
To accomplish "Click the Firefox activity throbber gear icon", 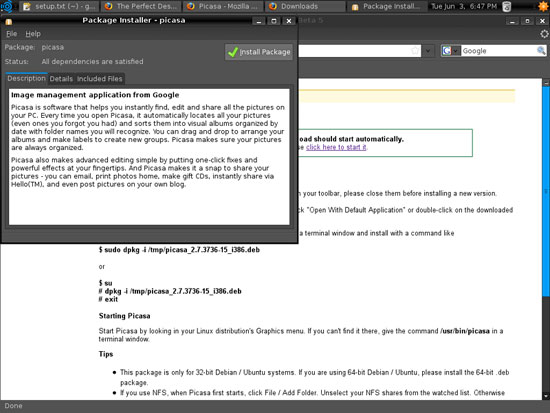I will pyautogui.click(x=544, y=34).
